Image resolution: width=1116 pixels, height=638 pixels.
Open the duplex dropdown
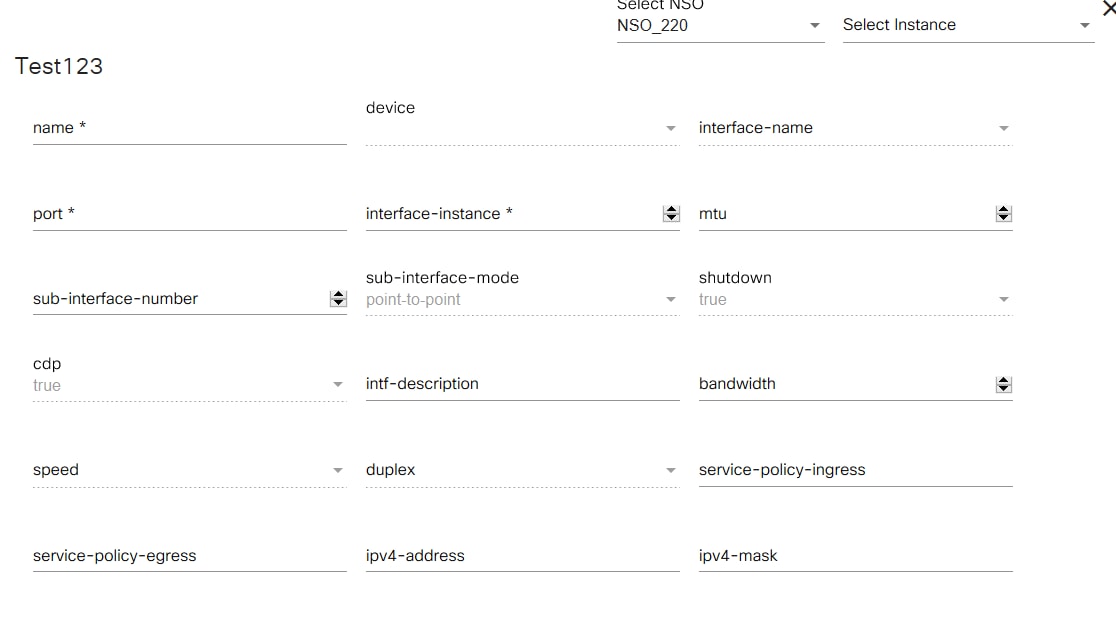521,470
